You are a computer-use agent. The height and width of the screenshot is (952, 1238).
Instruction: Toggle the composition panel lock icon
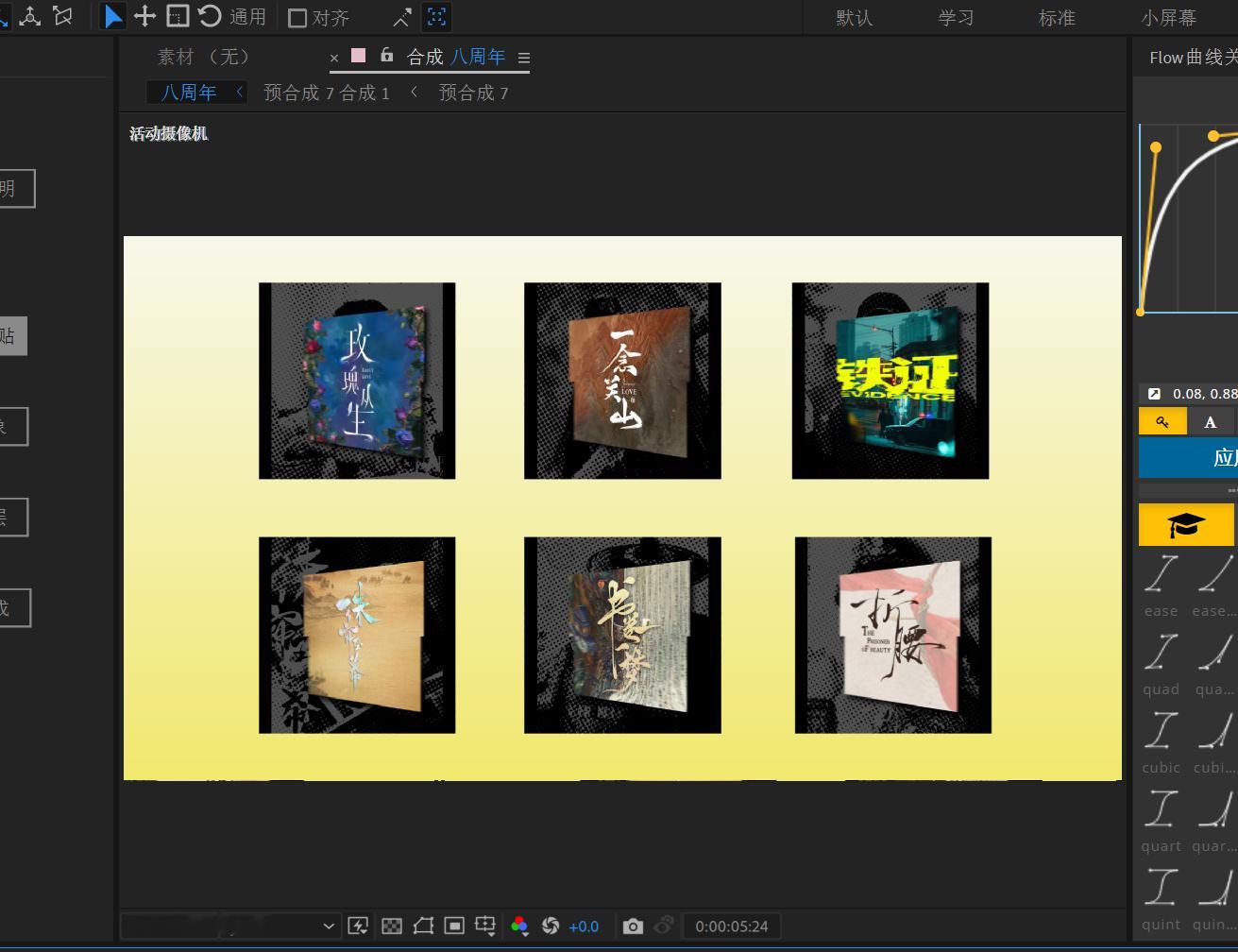click(386, 56)
